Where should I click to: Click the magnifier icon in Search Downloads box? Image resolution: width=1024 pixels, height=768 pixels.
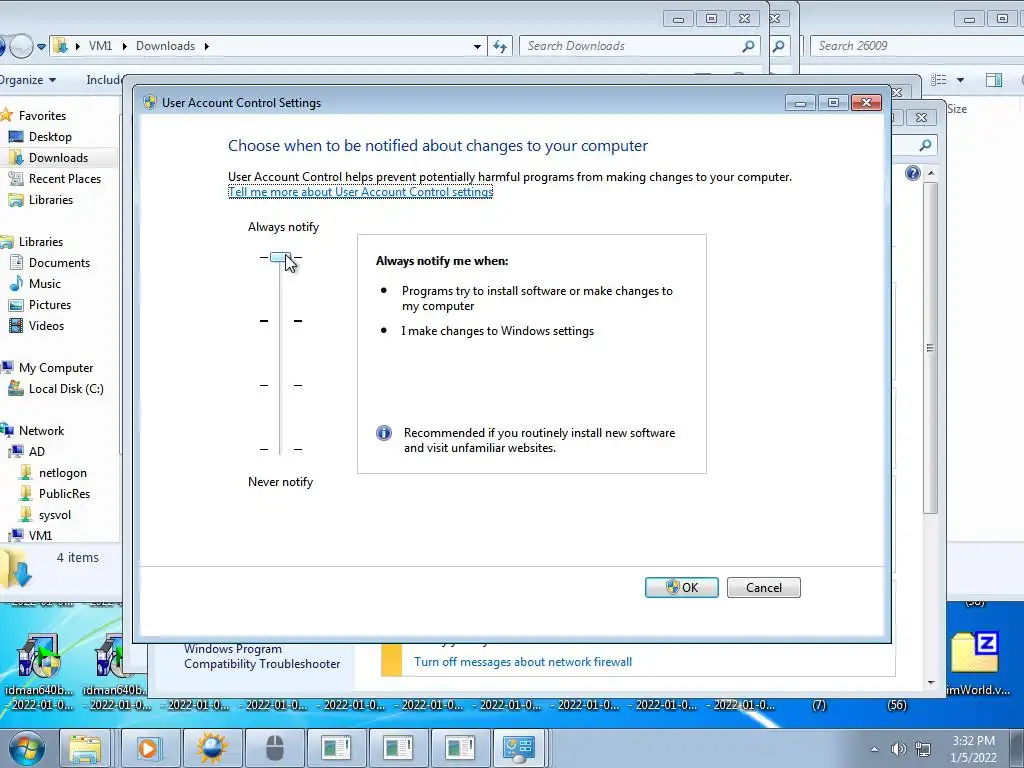click(x=748, y=46)
